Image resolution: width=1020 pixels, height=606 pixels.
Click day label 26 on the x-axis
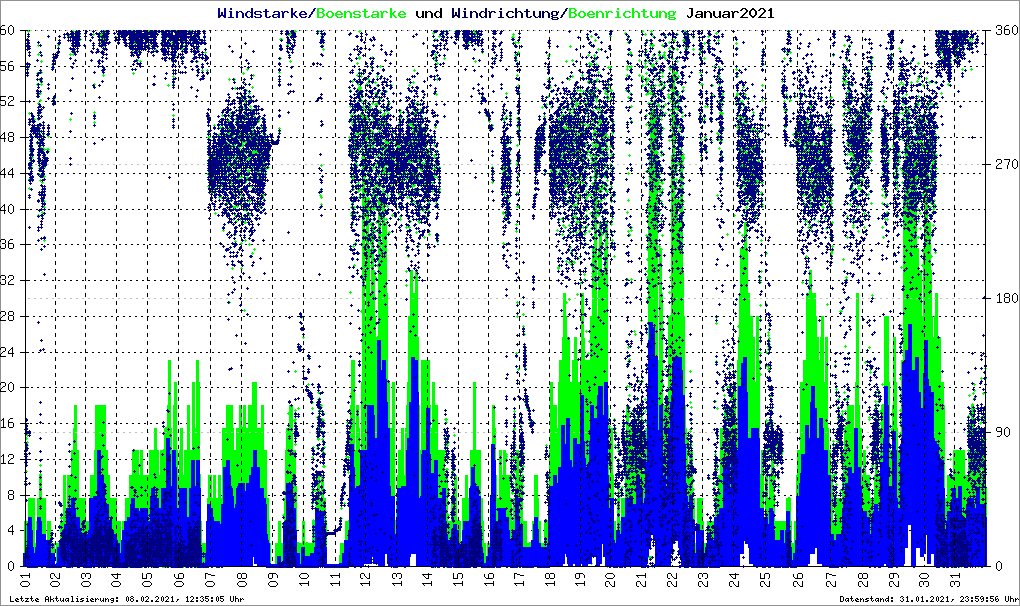[800, 579]
